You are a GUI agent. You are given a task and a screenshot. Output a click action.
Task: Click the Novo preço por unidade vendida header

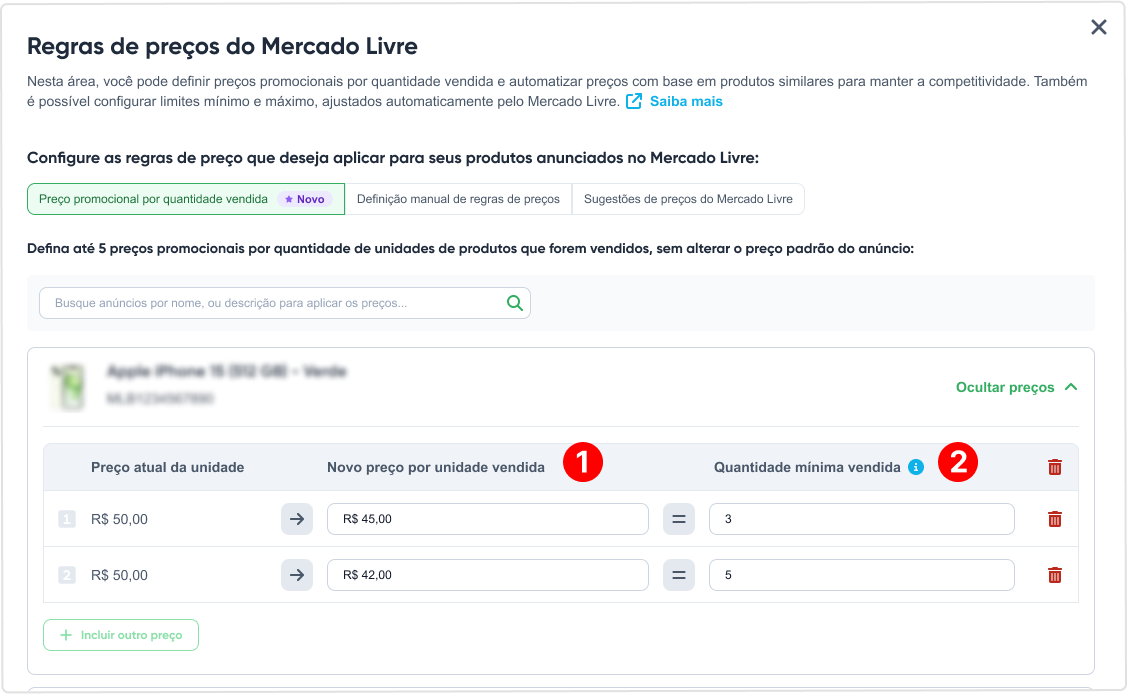(436, 467)
